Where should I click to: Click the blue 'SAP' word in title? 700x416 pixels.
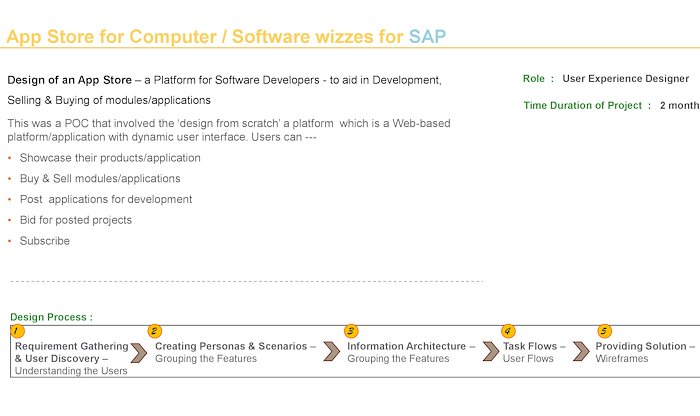click(x=427, y=37)
